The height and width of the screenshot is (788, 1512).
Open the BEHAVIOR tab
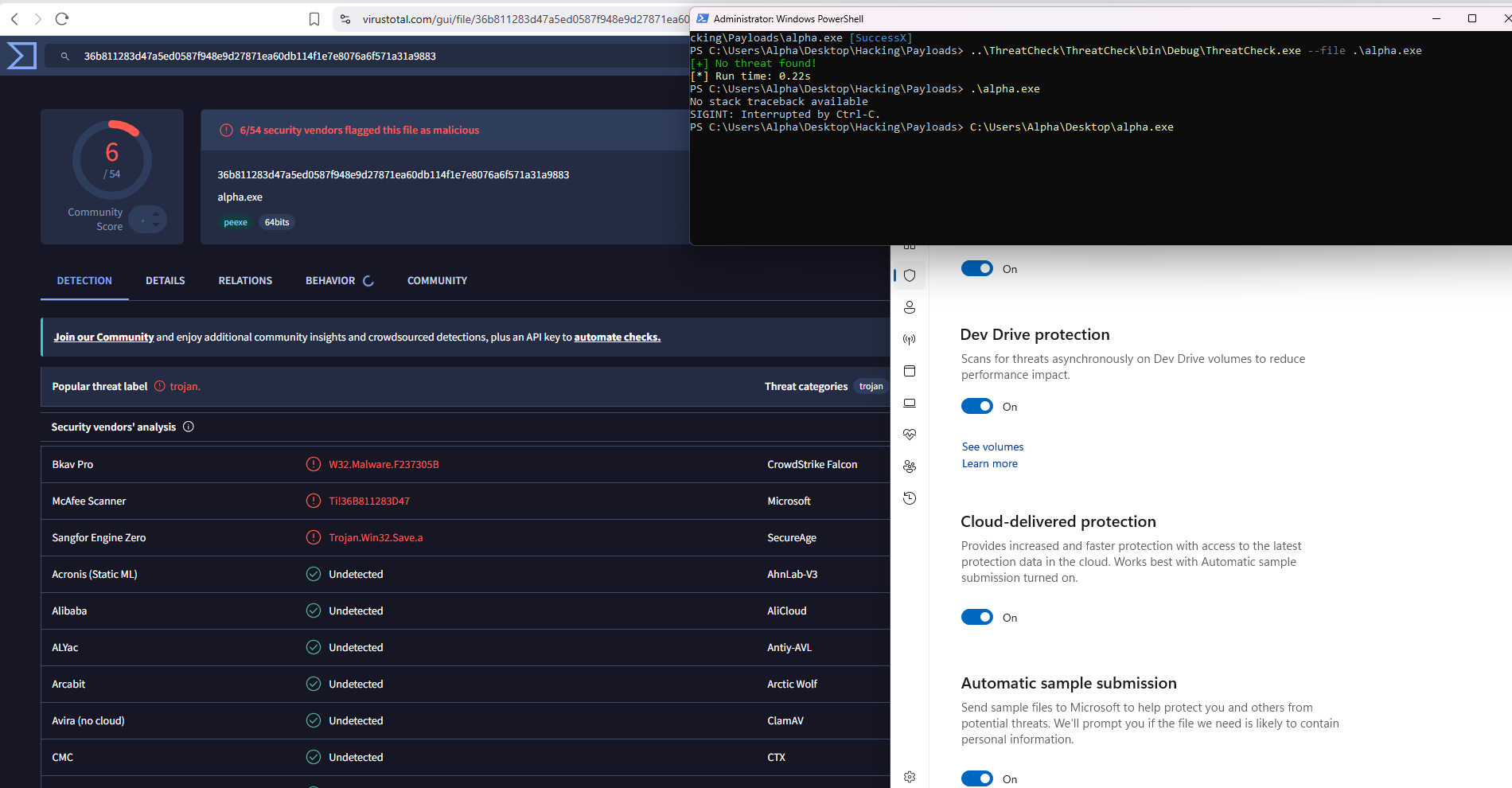(x=330, y=281)
